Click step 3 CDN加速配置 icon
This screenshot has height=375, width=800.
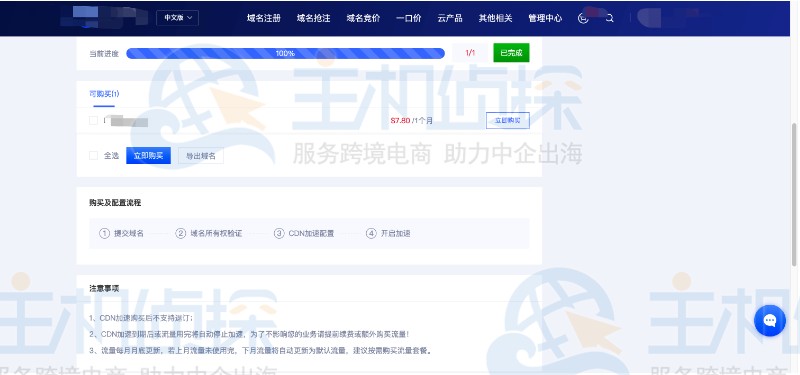pyautogui.click(x=279, y=233)
